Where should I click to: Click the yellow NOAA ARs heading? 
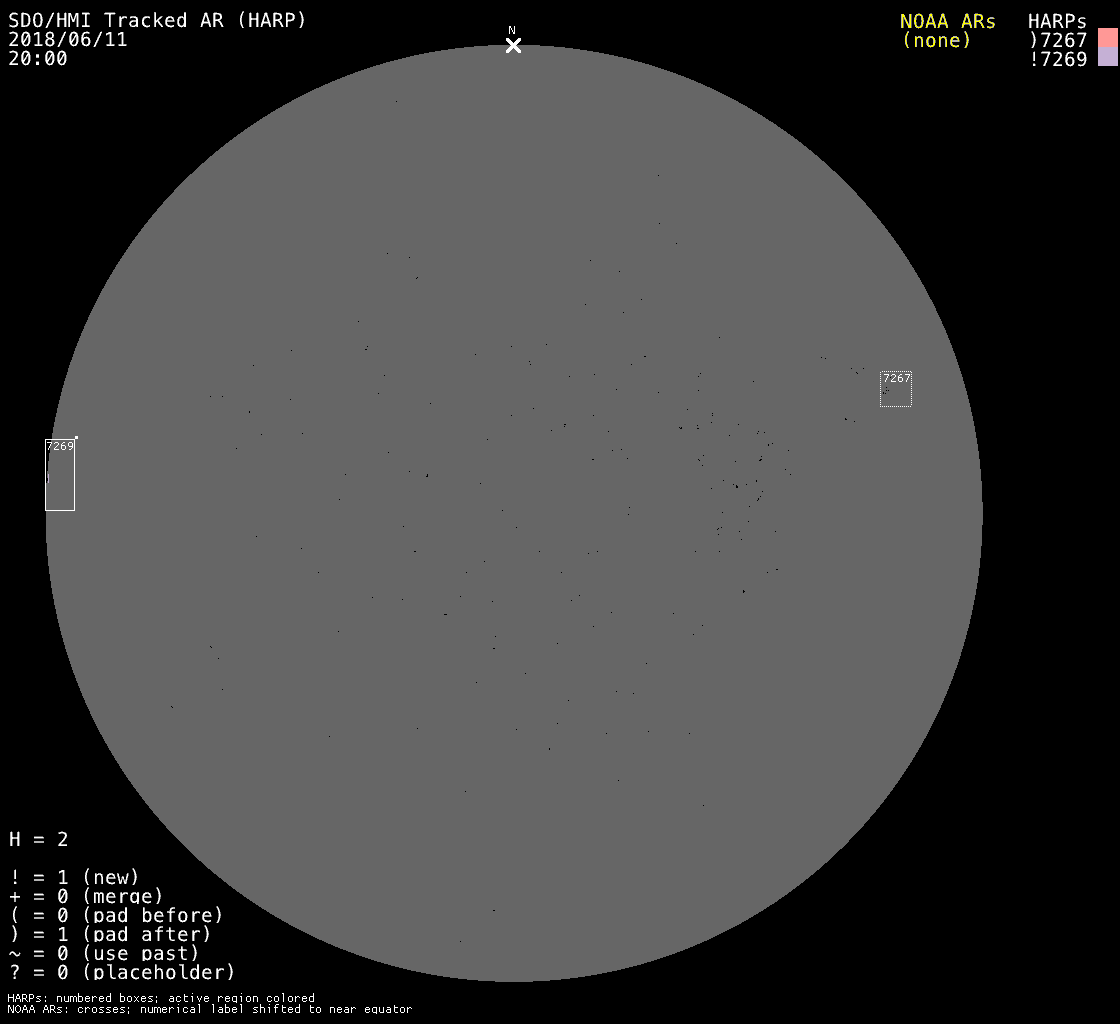click(947, 21)
